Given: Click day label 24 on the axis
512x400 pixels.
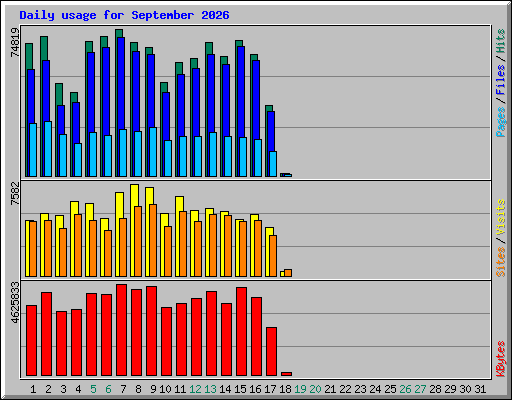Looking at the screenshot, I should click(375, 389).
